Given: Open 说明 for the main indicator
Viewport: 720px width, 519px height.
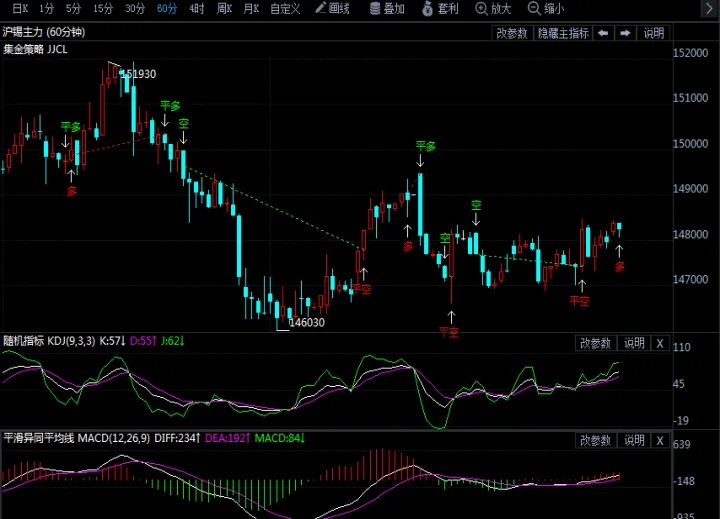Looking at the screenshot, I should (x=654, y=33).
